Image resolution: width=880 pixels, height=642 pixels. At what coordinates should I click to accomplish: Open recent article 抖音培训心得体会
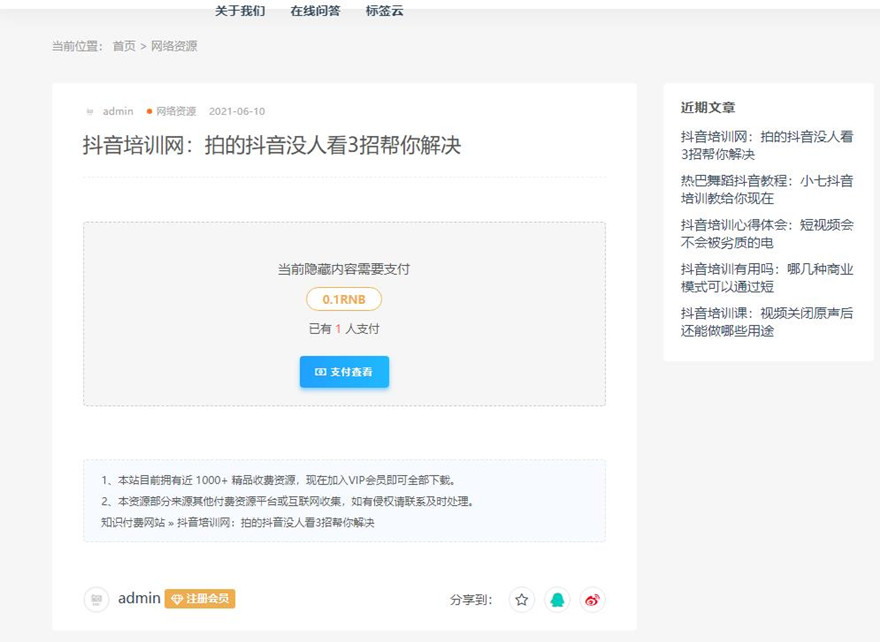click(767, 234)
